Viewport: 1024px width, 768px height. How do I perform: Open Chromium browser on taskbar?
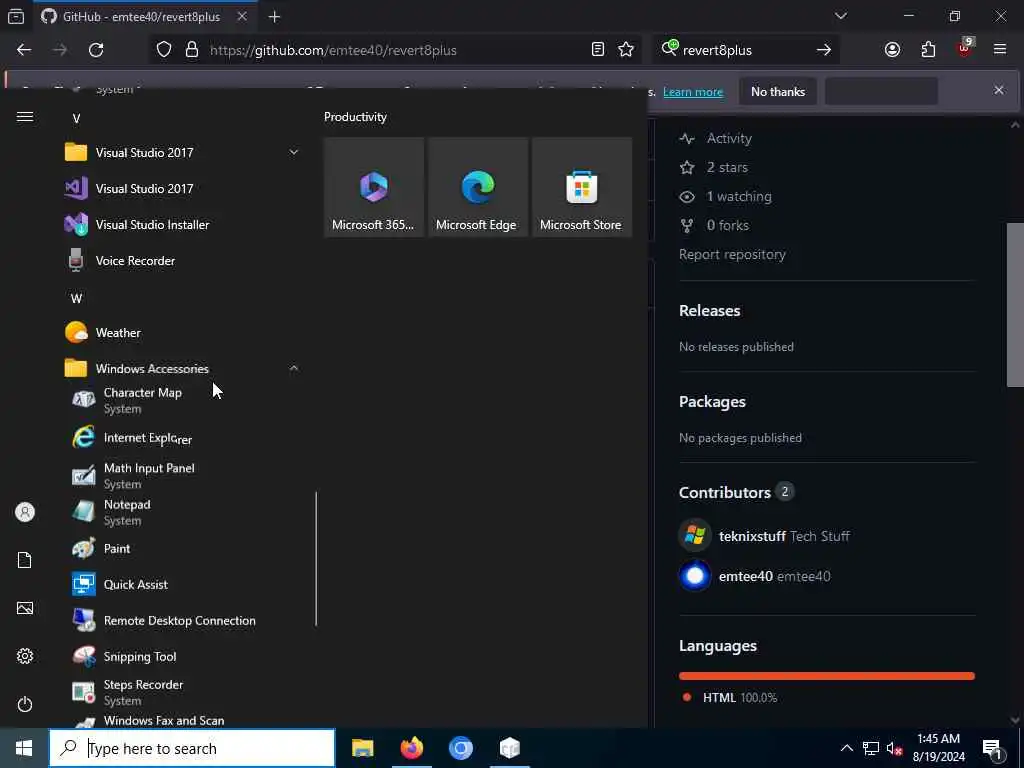pyautogui.click(x=460, y=748)
